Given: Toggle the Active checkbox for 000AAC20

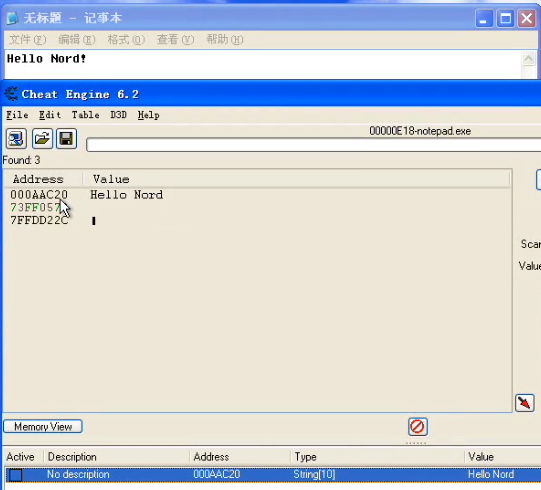Looking at the screenshot, I should point(16,475).
